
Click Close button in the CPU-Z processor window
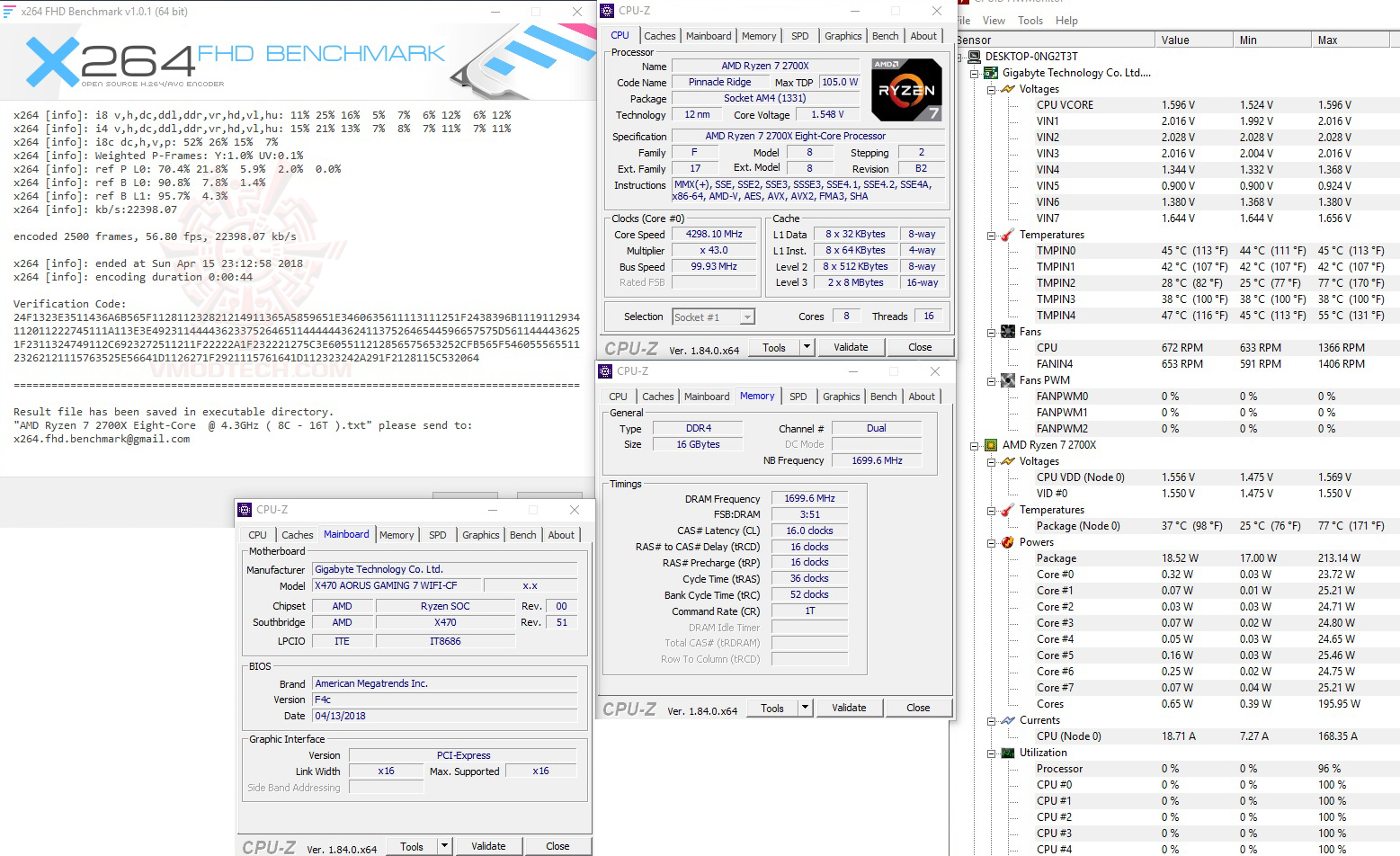920,347
